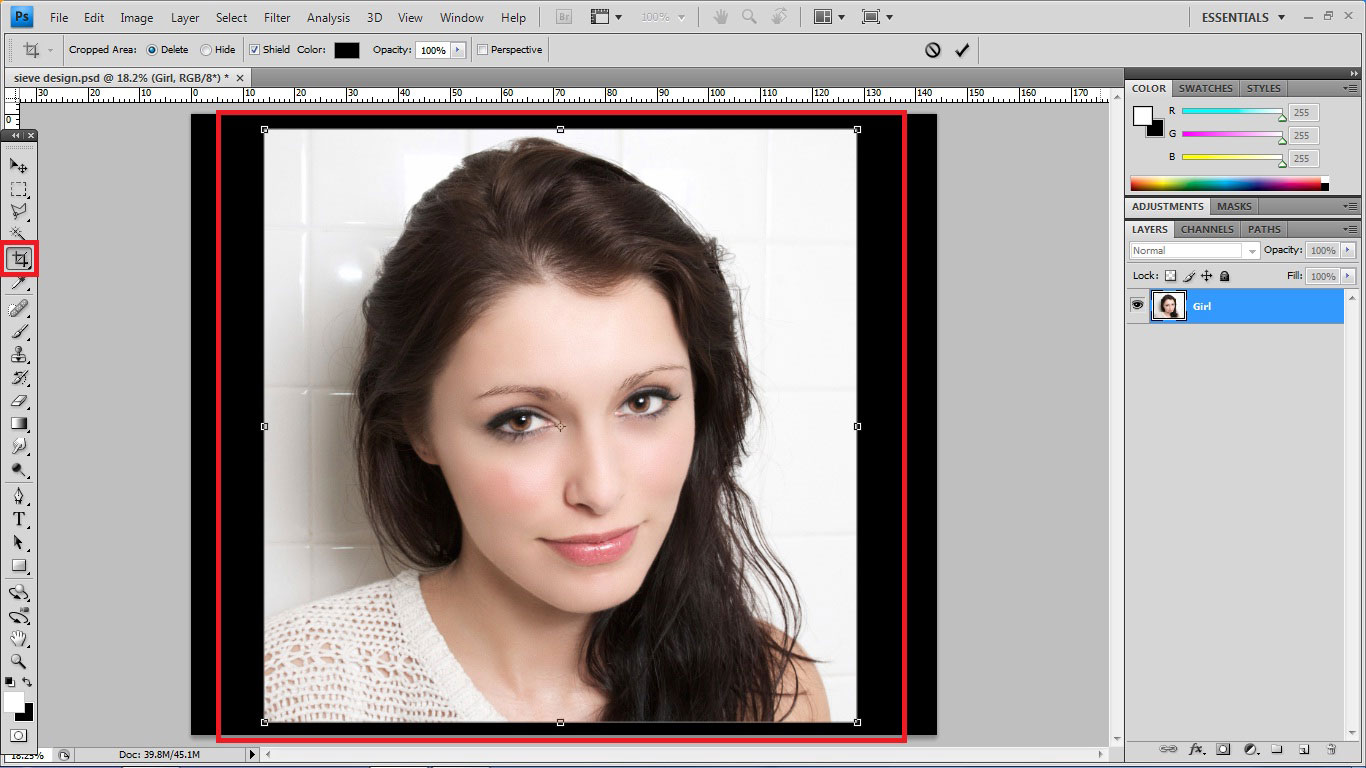The height and width of the screenshot is (768, 1366).
Task: Select the Move tool
Action: pos(19,165)
